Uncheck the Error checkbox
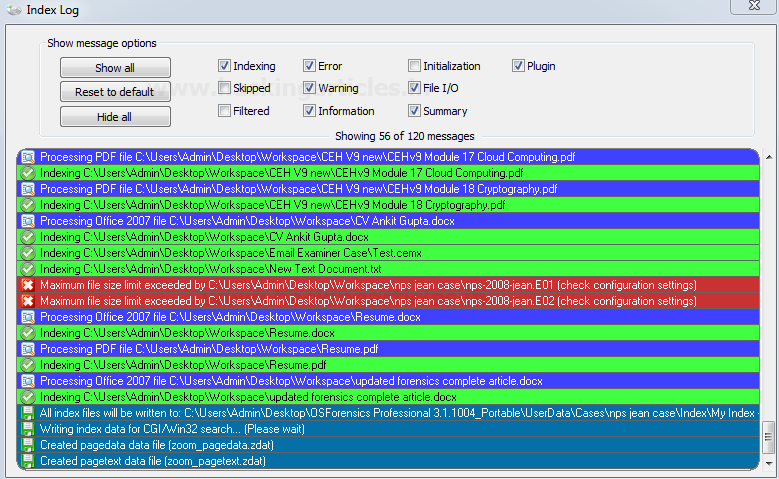 pos(309,66)
